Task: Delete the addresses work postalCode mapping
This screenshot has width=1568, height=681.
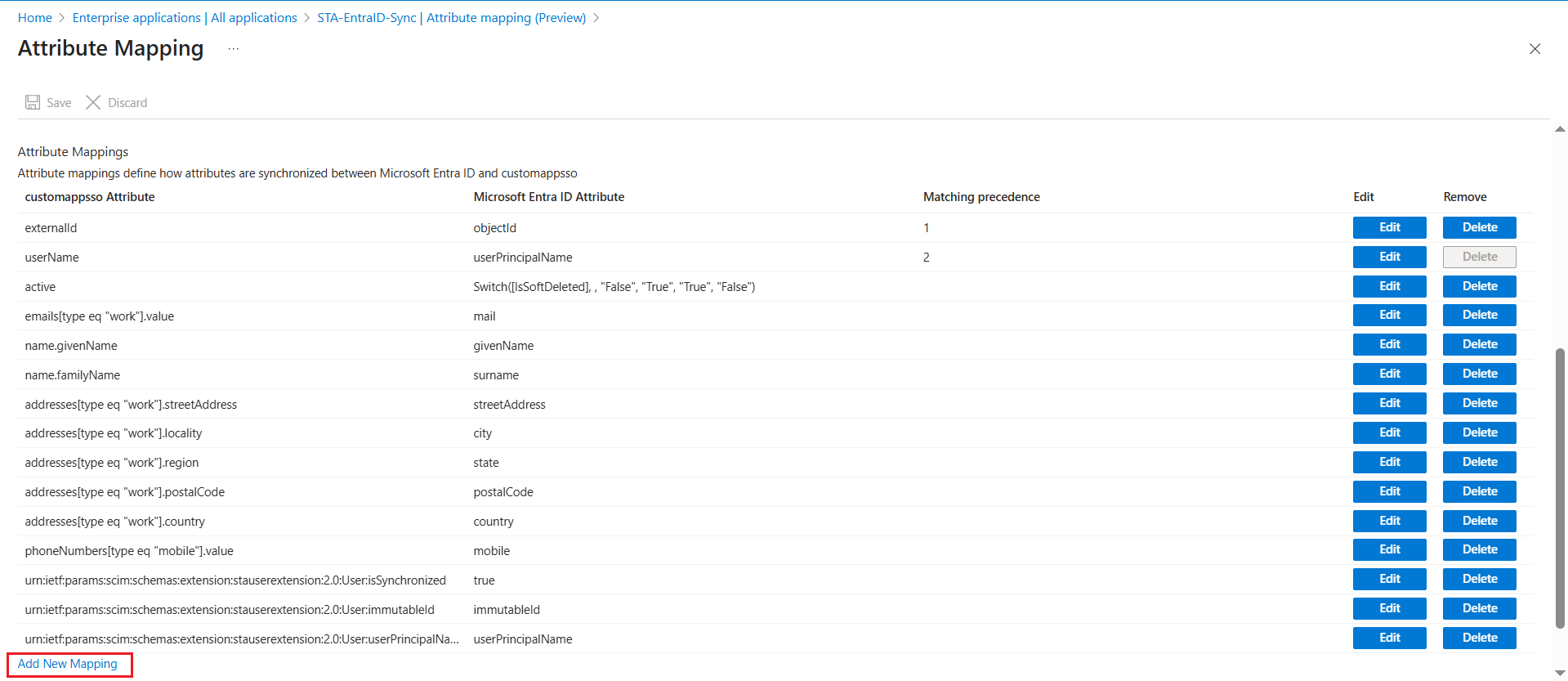Action: click(1479, 491)
